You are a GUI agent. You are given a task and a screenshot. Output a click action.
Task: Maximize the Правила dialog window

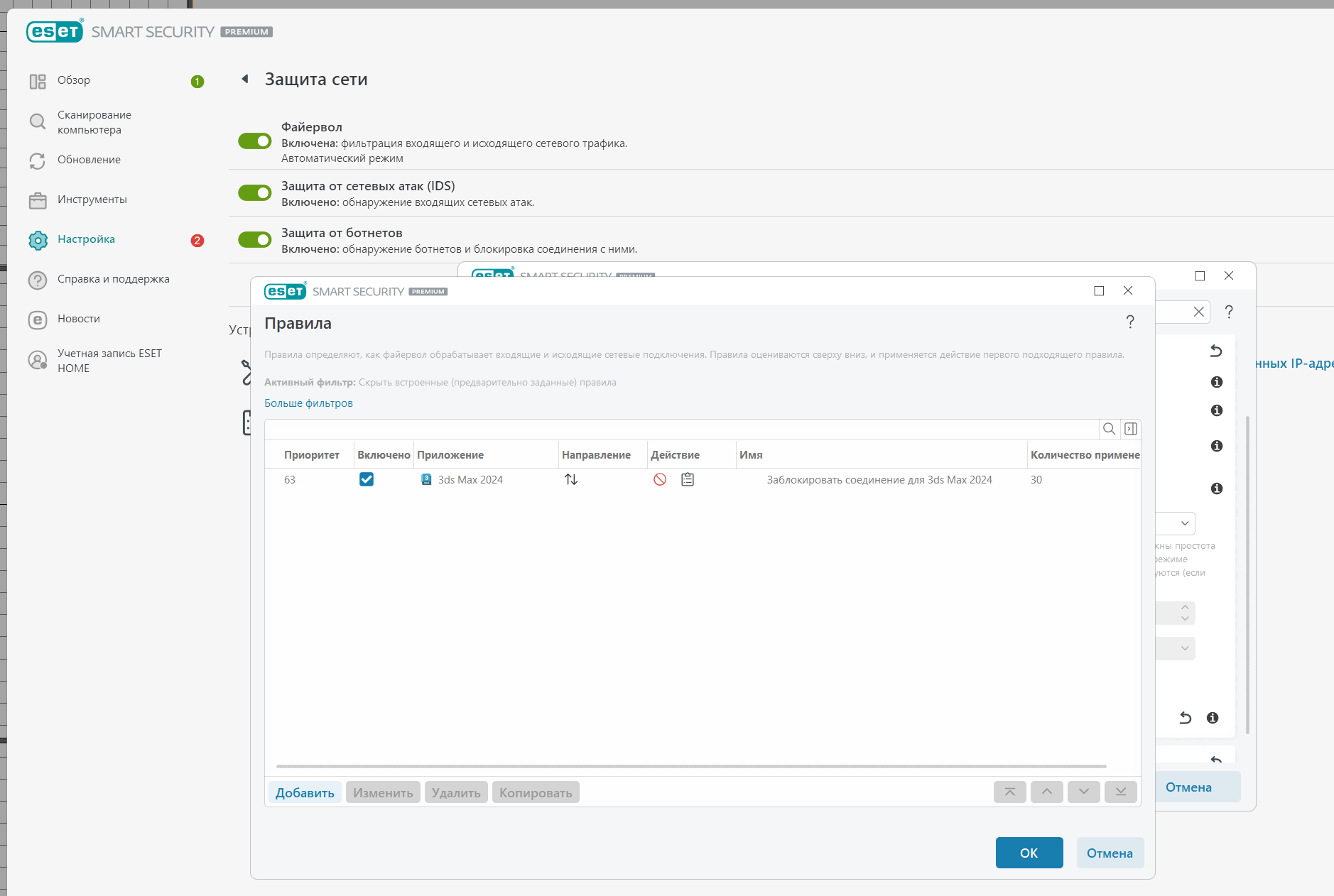tap(1099, 290)
